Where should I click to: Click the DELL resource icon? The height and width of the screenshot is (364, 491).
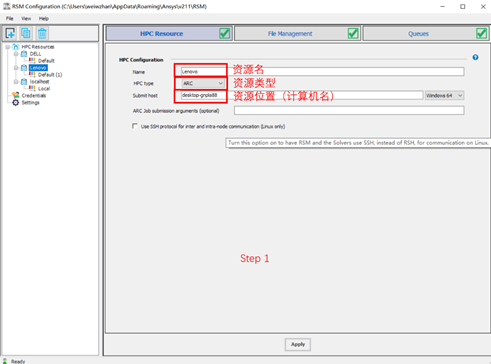[x=24, y=54]
